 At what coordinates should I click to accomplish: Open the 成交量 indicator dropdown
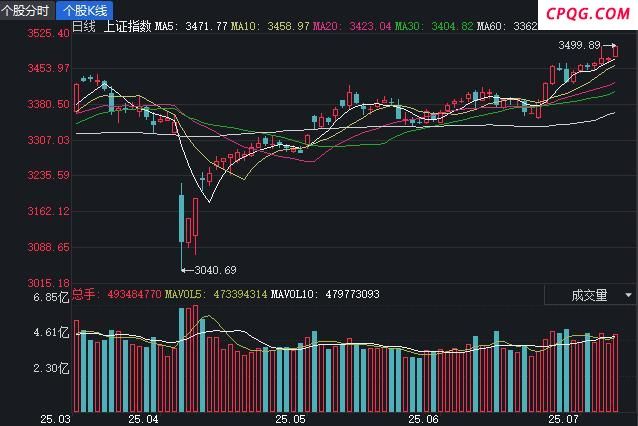pos(590,295)
